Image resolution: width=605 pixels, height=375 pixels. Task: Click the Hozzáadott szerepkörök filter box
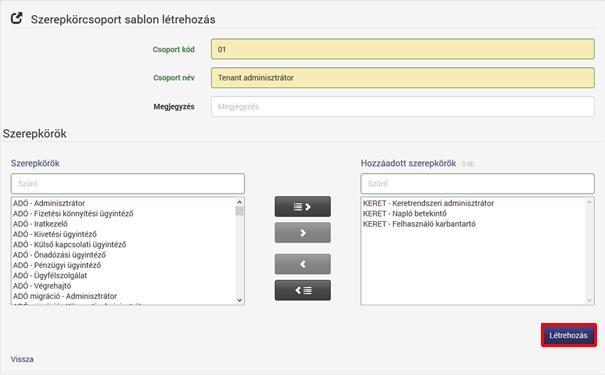pos(477,184)
